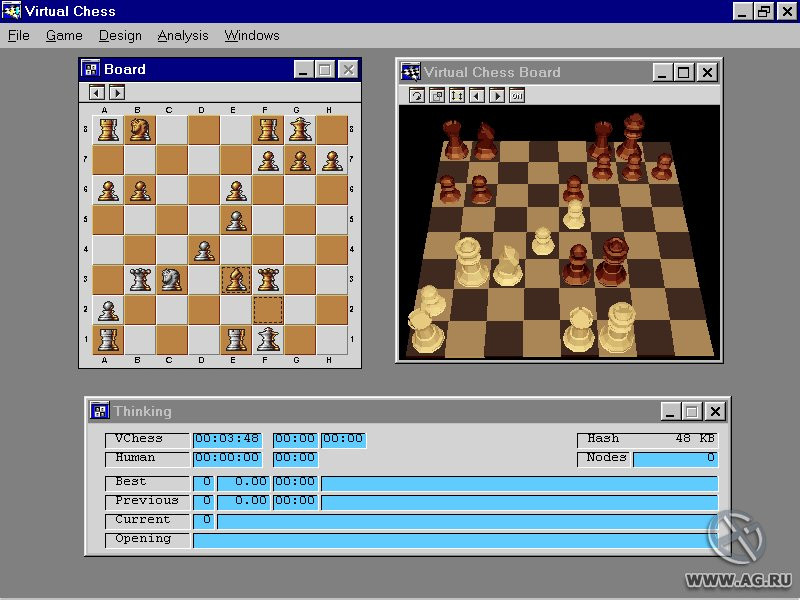Minimize the Thinking window

point(670,411)
